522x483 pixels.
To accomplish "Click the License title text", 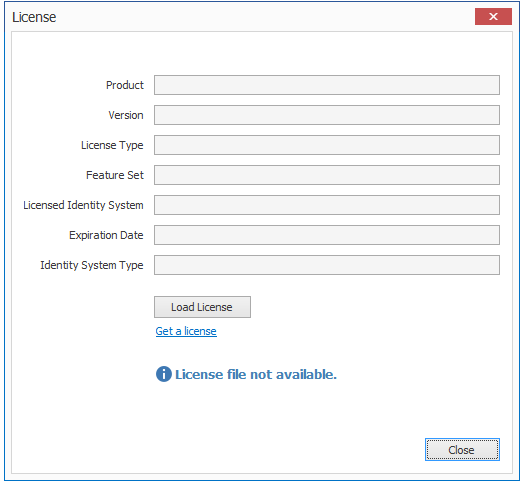I will coord(34,17).
